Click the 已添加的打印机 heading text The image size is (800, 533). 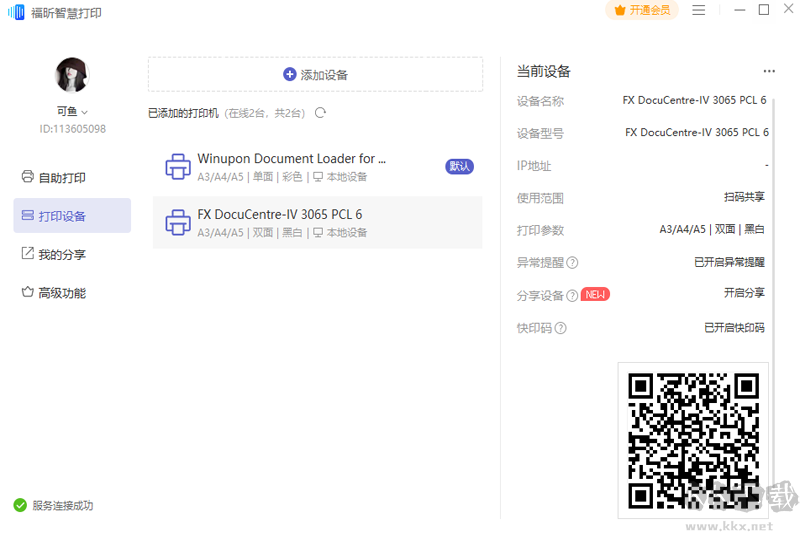click(x=183, y=113)
